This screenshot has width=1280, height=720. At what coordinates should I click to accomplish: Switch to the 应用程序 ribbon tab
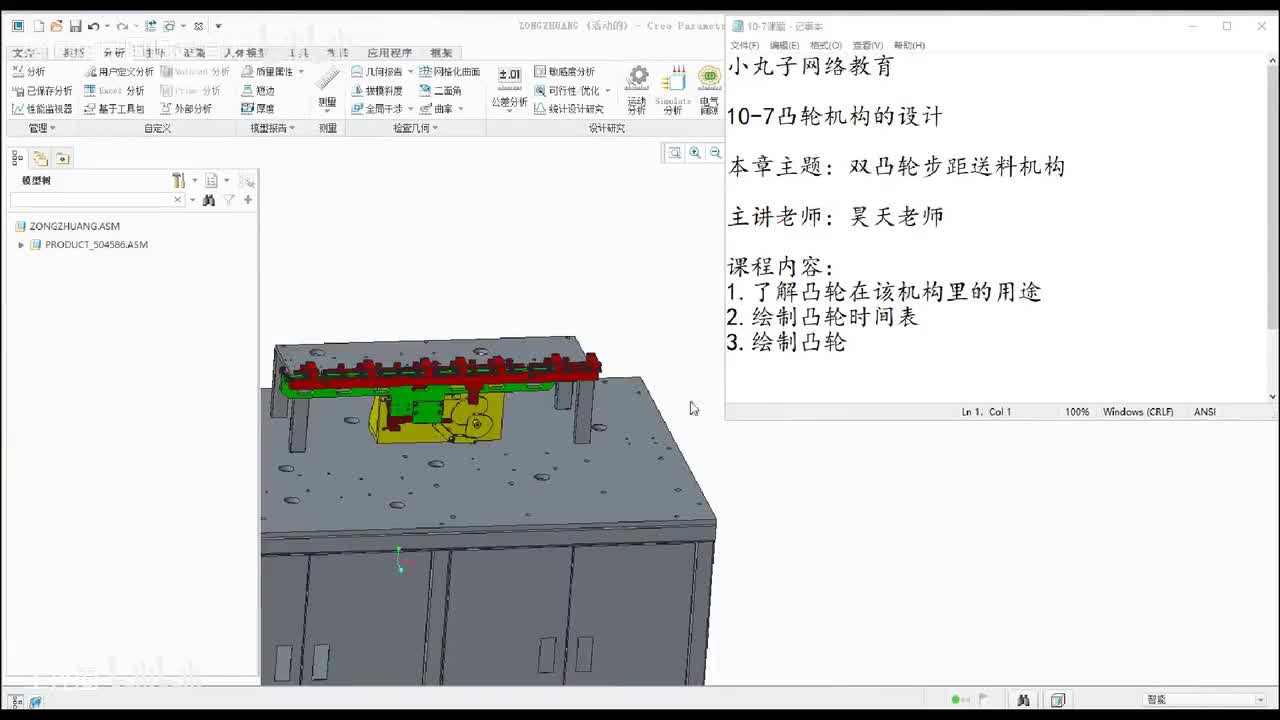389,53
